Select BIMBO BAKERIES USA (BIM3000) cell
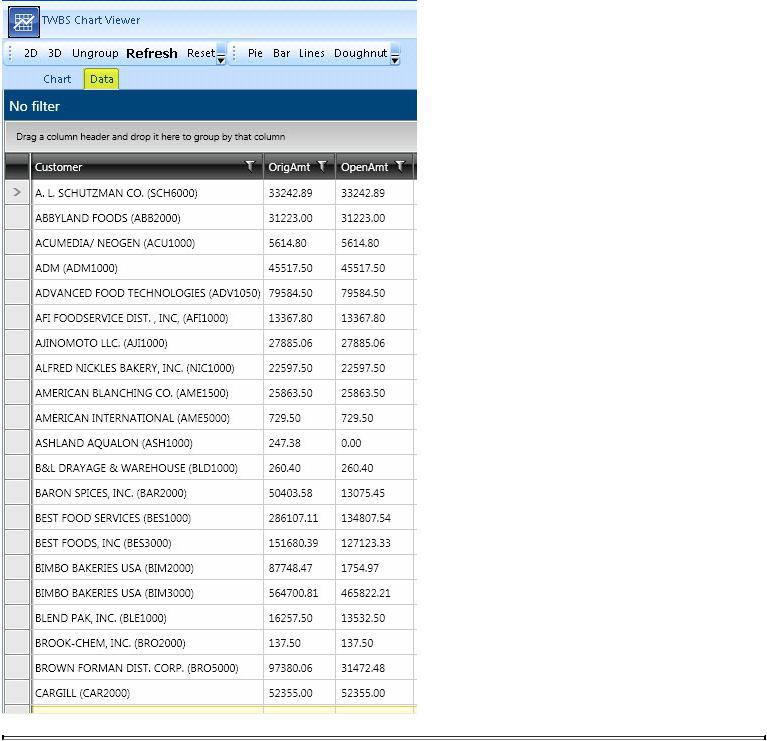The width and height of the screenshot is (767, 741). click(x=147, y=592)
